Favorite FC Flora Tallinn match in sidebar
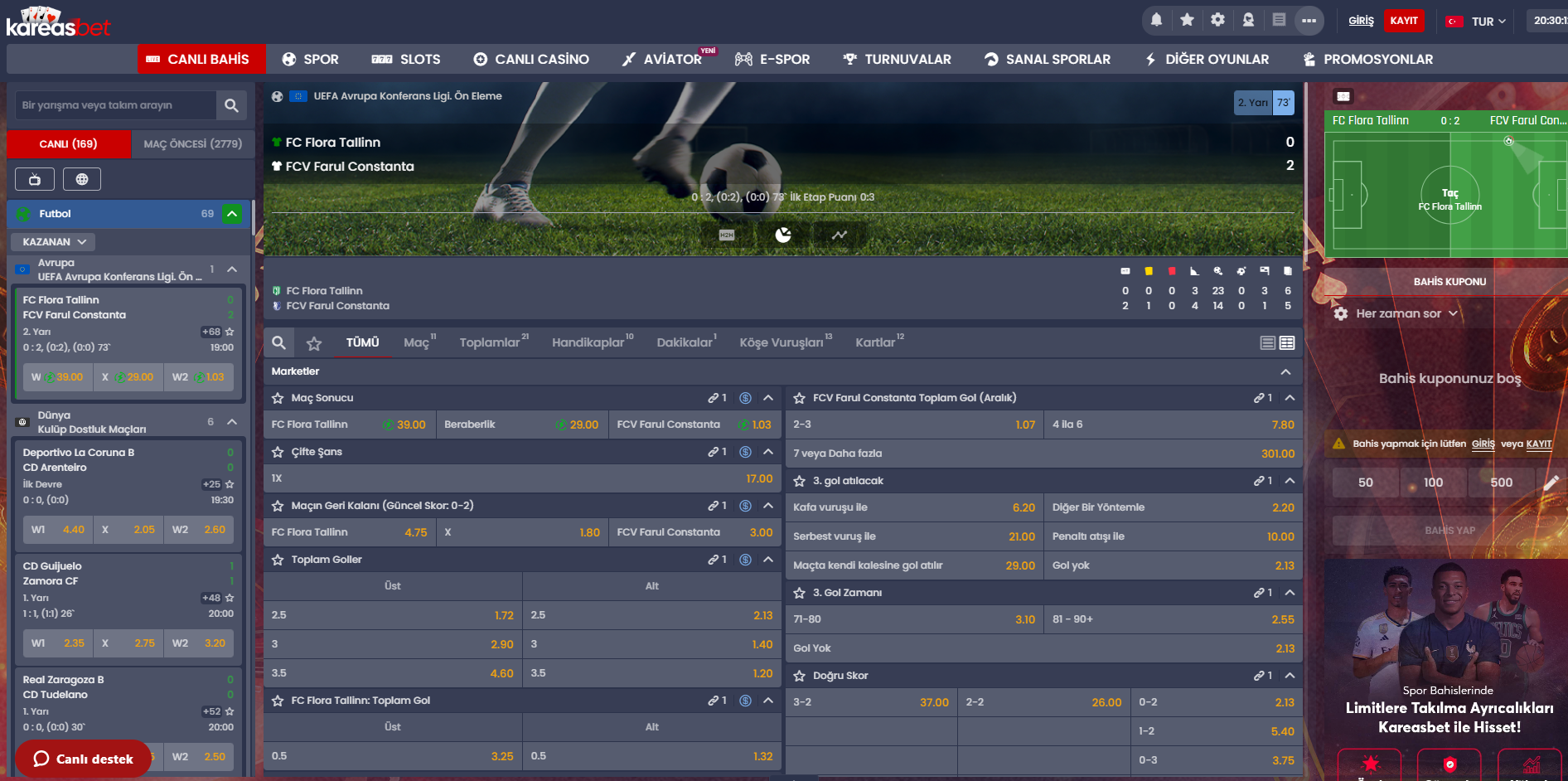Image resolution: width=1568 pixels, height=781 pixels. tap(230, 332)
